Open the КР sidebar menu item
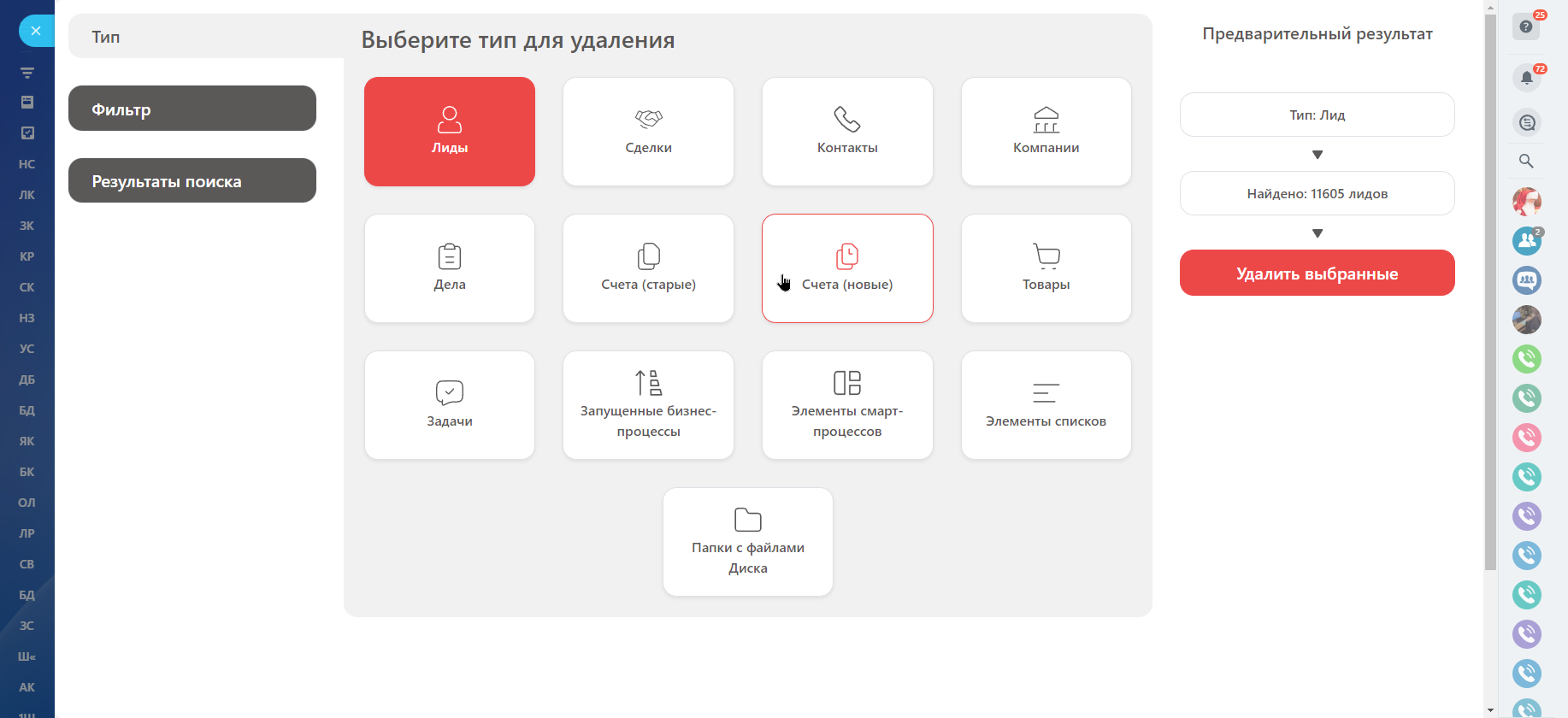 click(x=27, y=256)
